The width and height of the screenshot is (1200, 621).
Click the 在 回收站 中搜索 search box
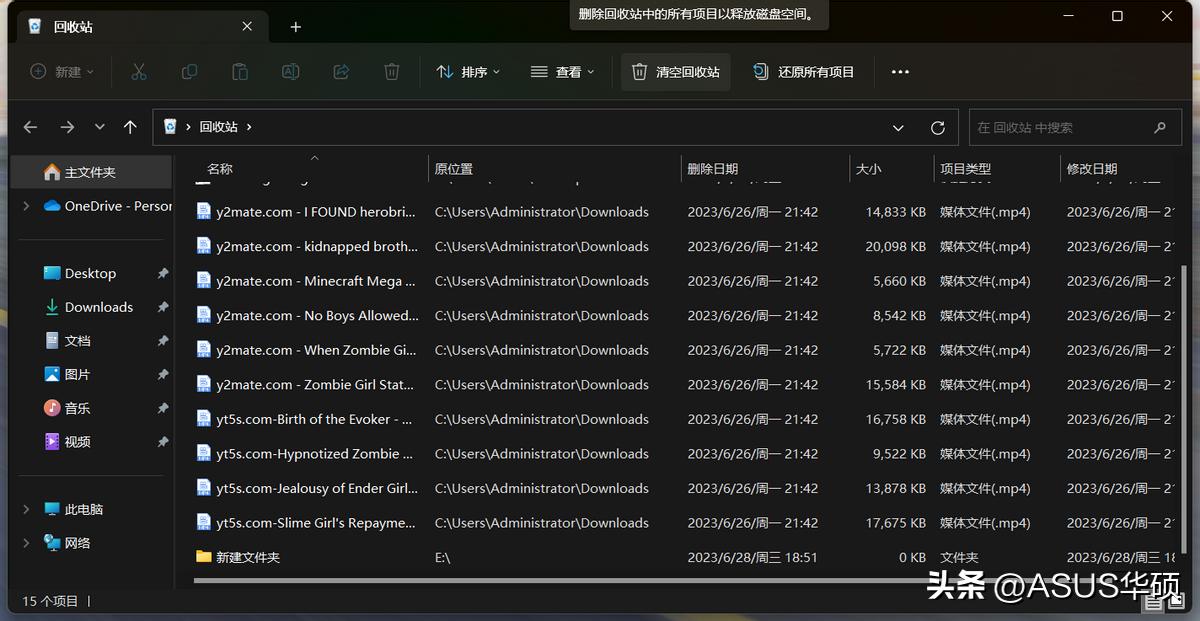pyautogui.click(x=1060, y=128)
